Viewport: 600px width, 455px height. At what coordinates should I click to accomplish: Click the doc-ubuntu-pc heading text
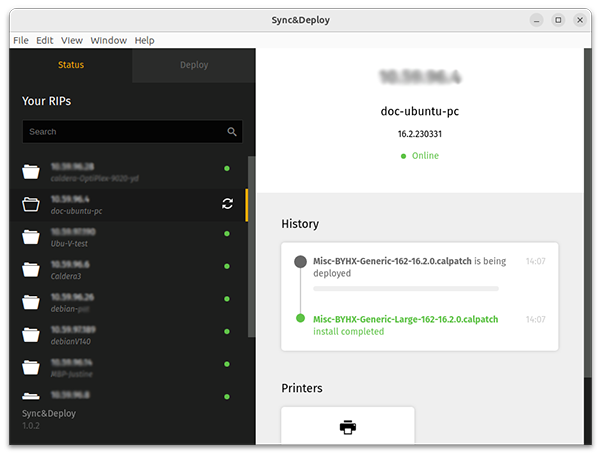click(420, 111)
